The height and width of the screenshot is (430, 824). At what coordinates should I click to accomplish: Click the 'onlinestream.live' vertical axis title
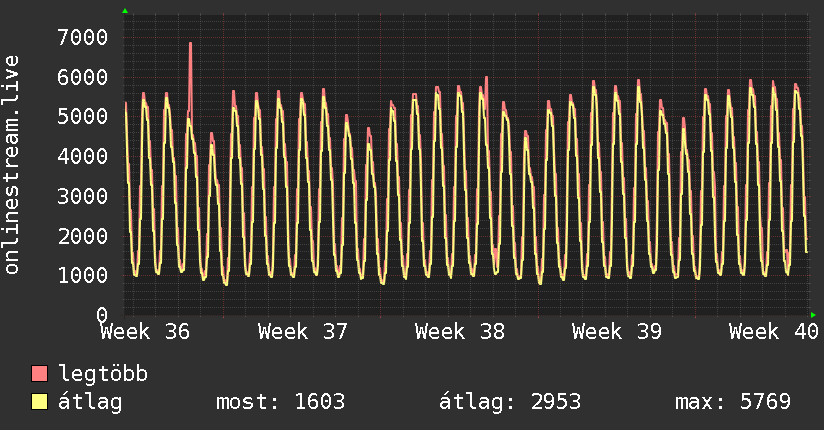coord(12,165)
